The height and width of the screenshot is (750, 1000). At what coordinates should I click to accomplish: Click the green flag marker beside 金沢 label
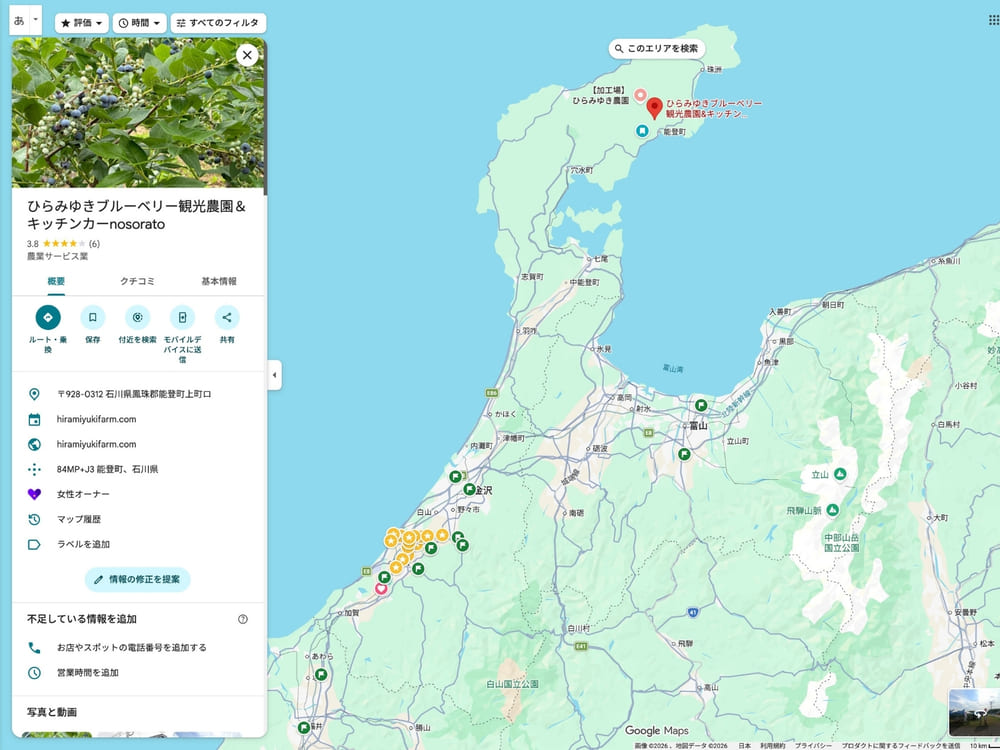coord(469,489)
